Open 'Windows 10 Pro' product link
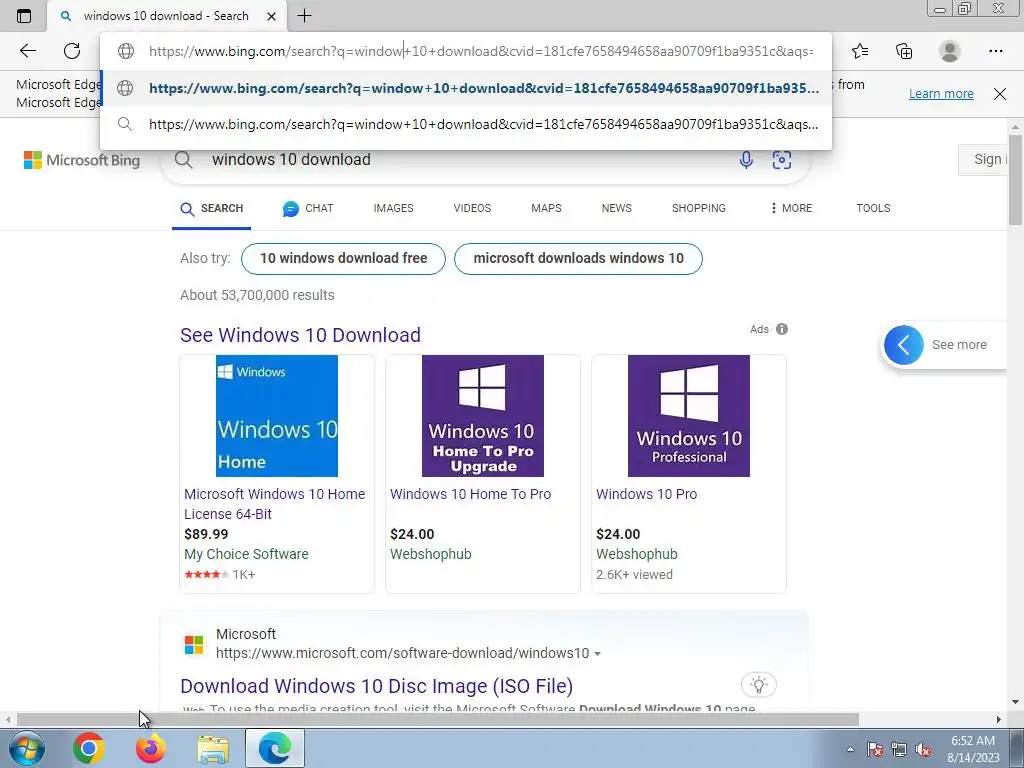 (647, 494)
